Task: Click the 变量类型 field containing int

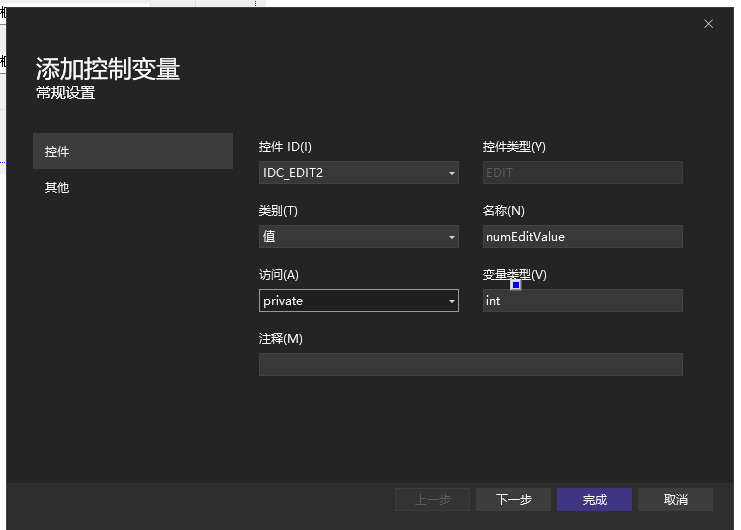Action: (x=583, y=300)
